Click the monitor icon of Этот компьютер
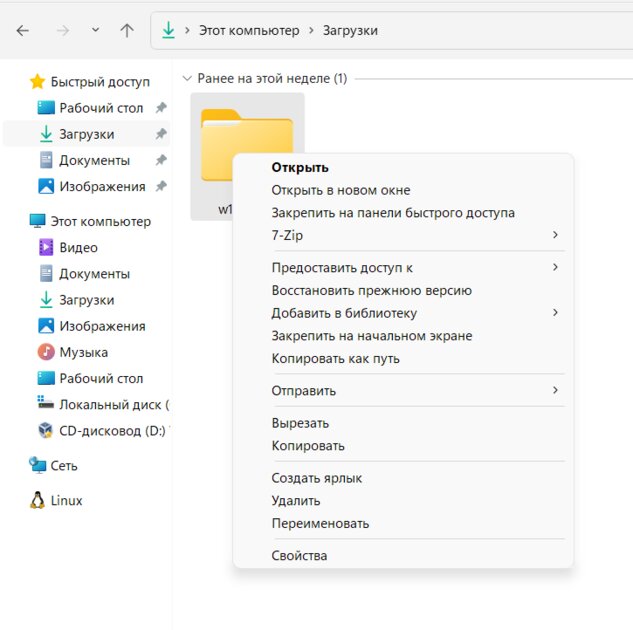The width and height of the screenshot is (633, 630). [x=38, y=221]
